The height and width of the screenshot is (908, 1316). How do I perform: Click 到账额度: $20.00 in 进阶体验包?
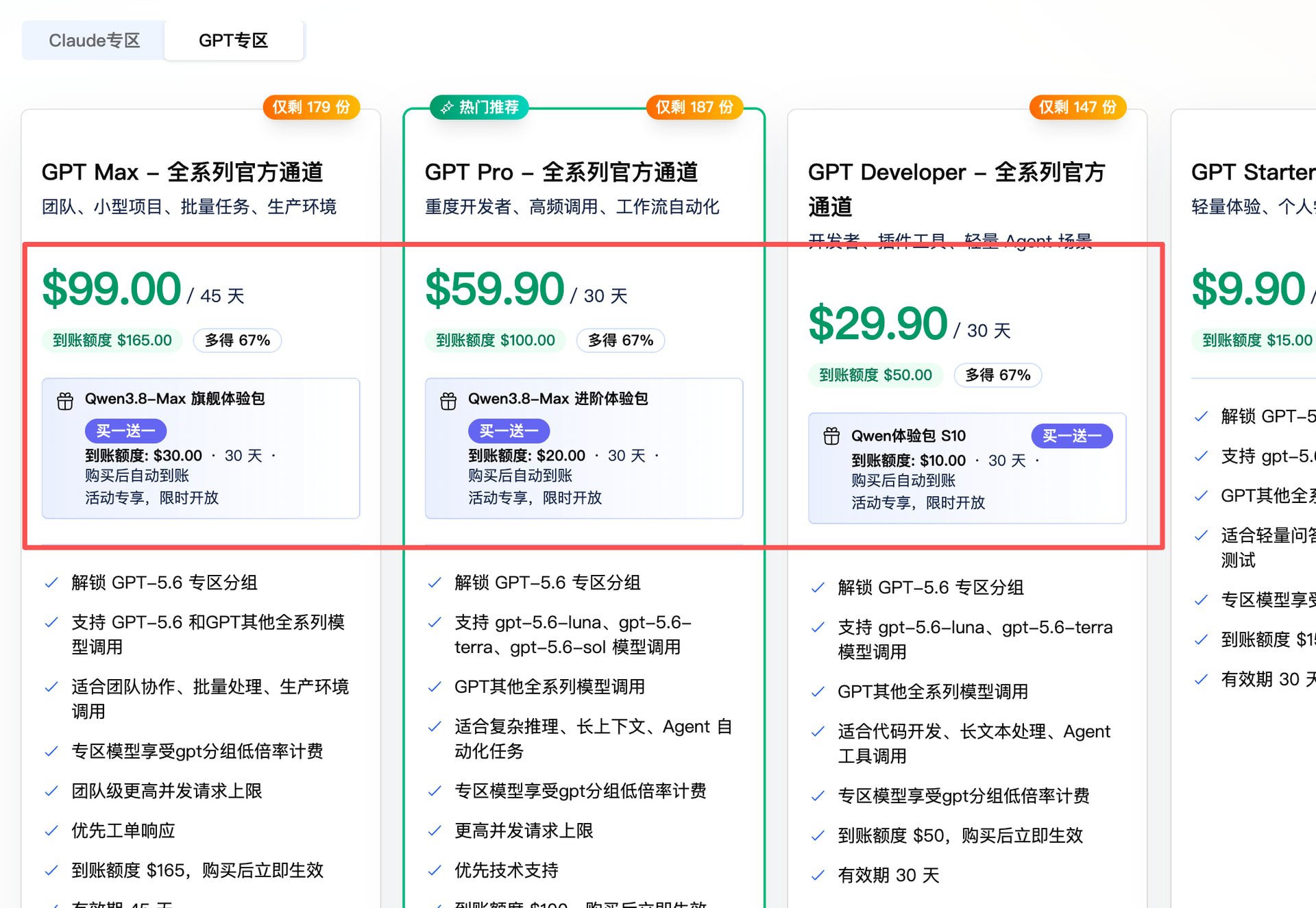click(526, 456)
